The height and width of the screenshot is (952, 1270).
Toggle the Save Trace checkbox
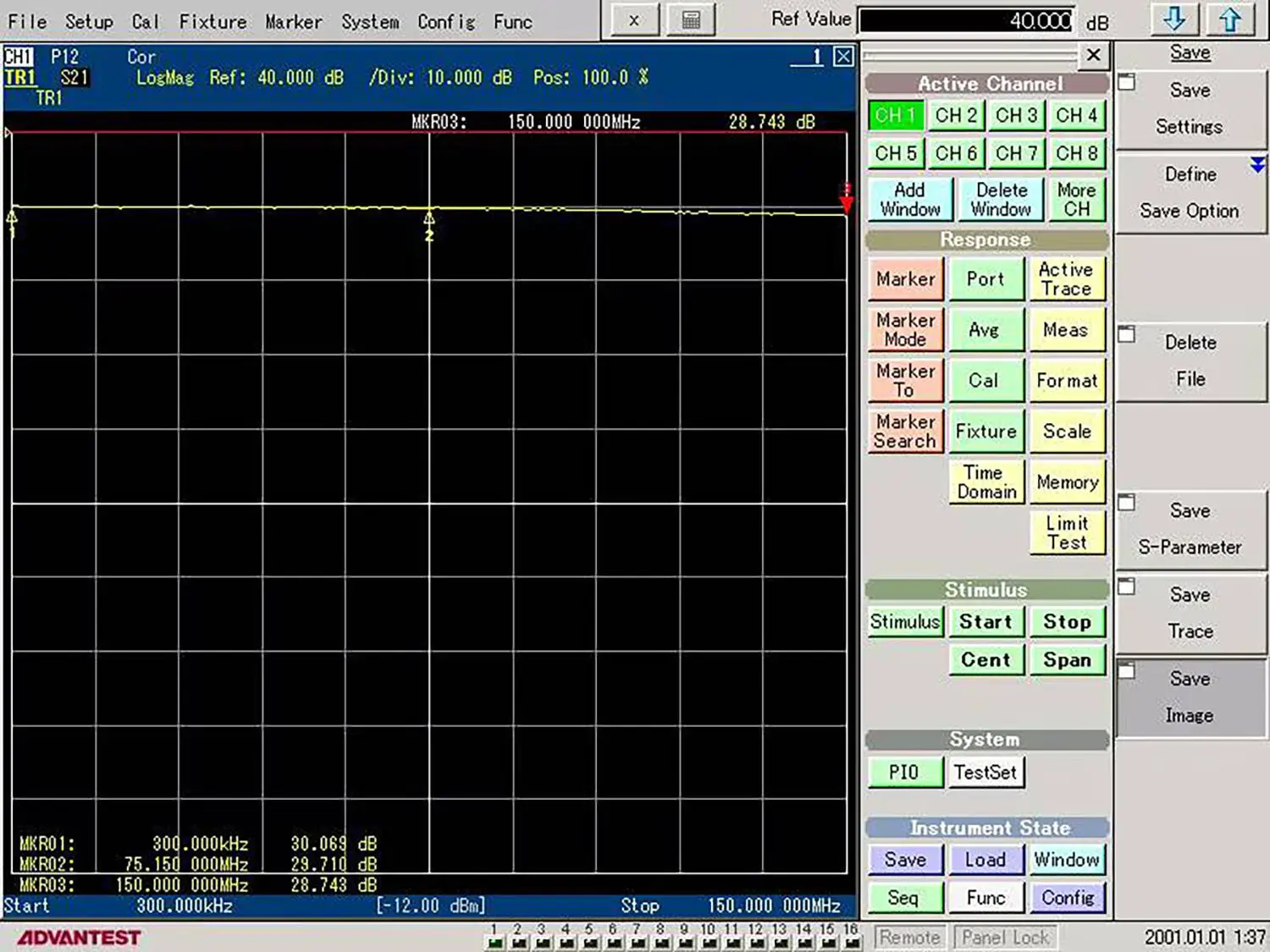pyautogui.click(x=1127, y=586)
